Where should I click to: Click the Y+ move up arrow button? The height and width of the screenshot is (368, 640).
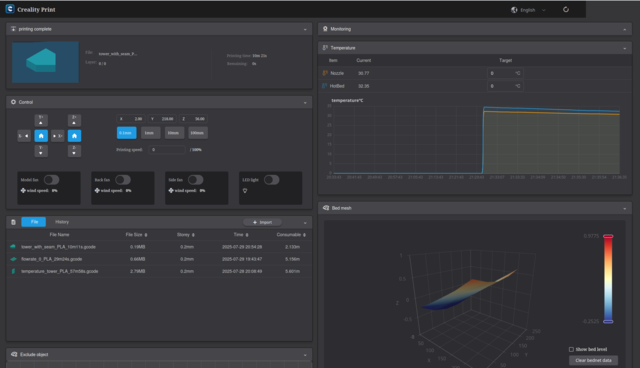[x=41, y=120]
